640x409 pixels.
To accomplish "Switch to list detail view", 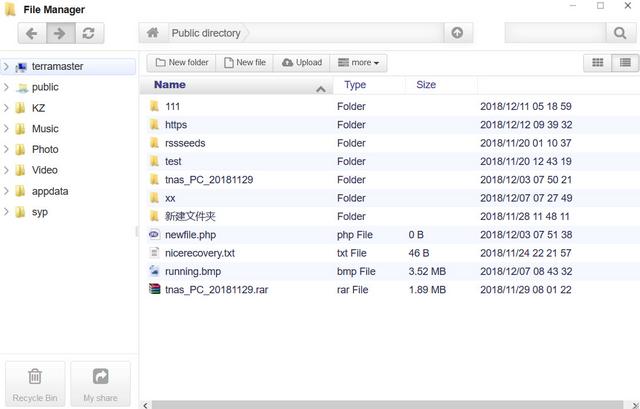I will [625, 62].
